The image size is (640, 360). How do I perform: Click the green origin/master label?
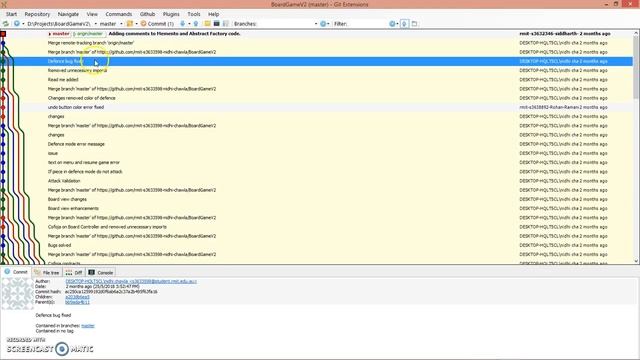tap(89, 33)
